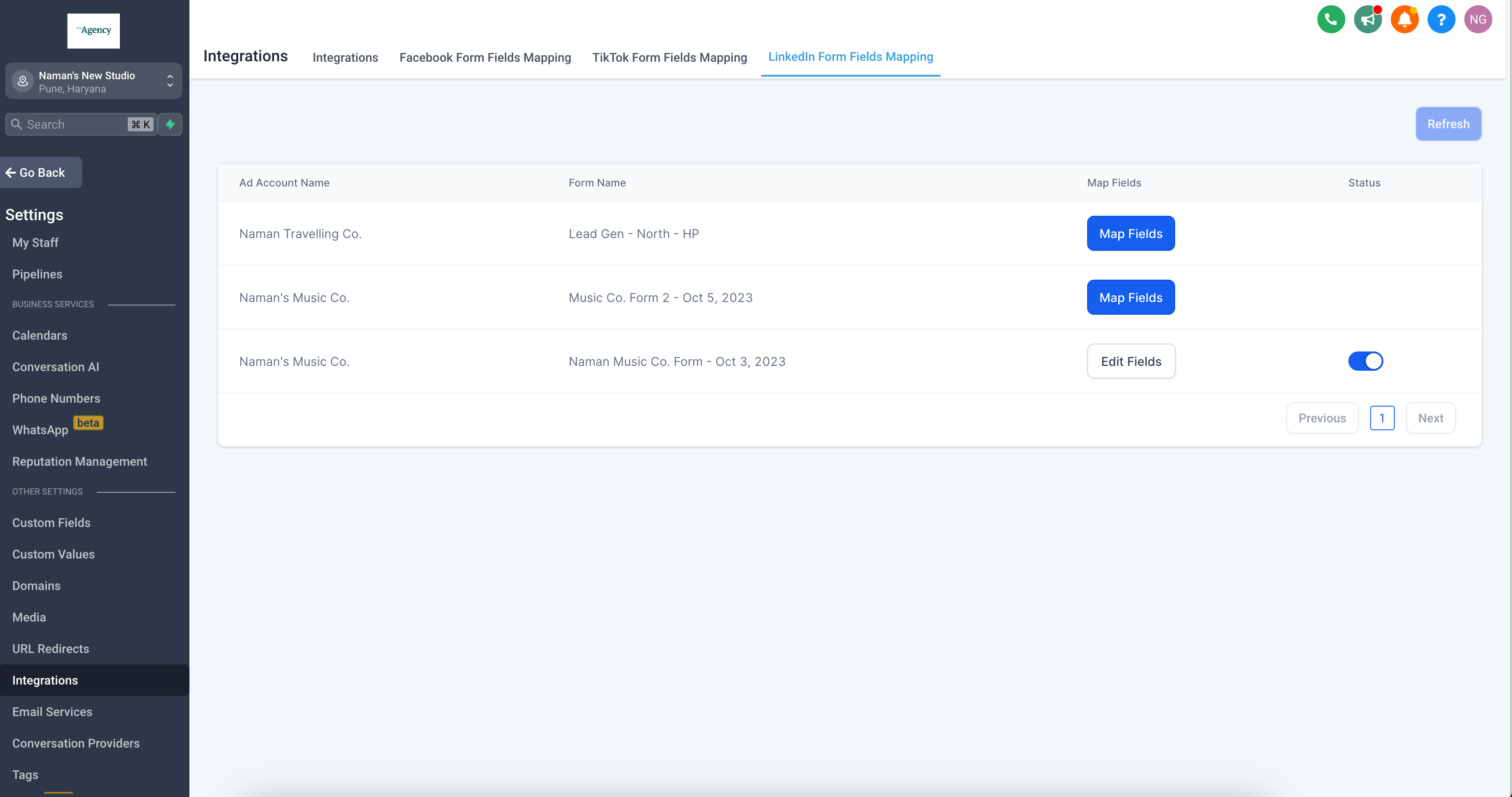Open Conversation Providers settings
The width and height of the screenshot is (1512, 797).
(x=76, y=743)
